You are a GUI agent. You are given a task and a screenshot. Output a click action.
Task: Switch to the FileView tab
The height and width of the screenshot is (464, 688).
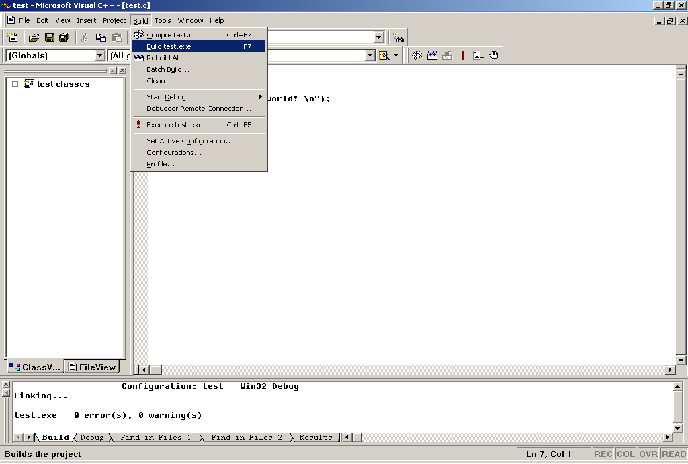92,367
